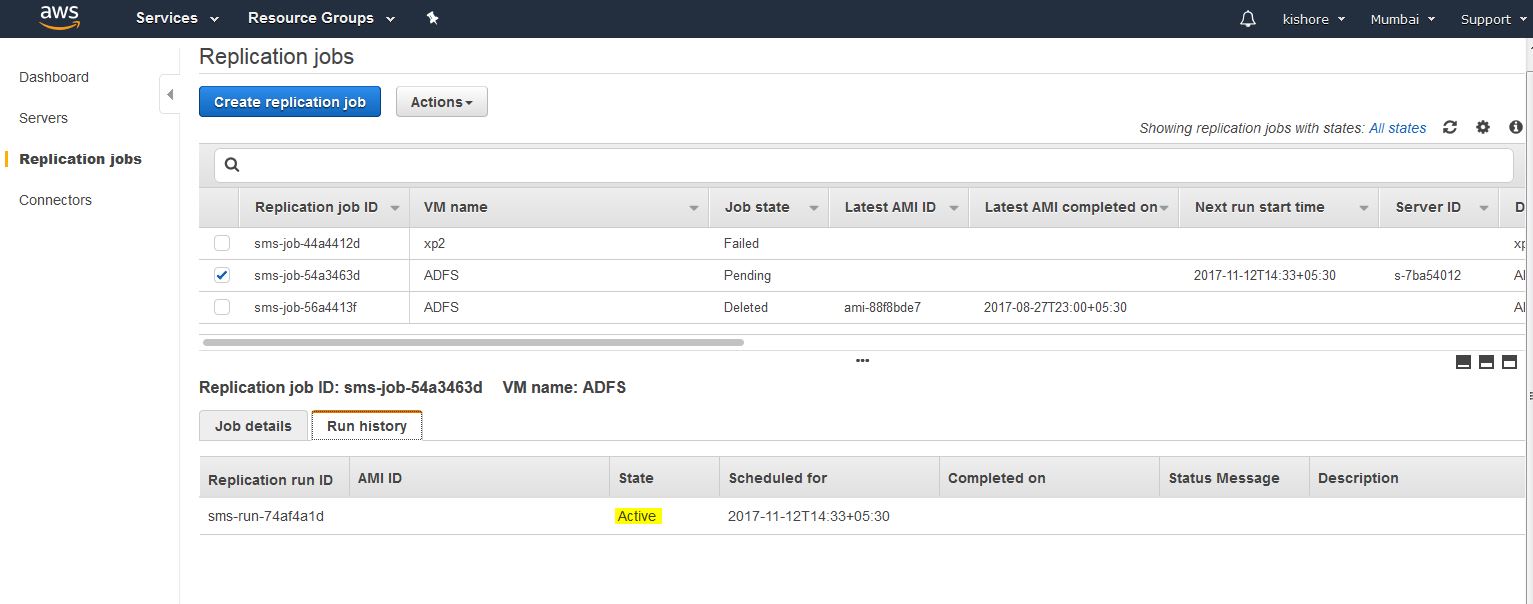This screenshot has width=1533, height=604.
Task: Switch to the Job details tab
Action: tap(253, 426)
